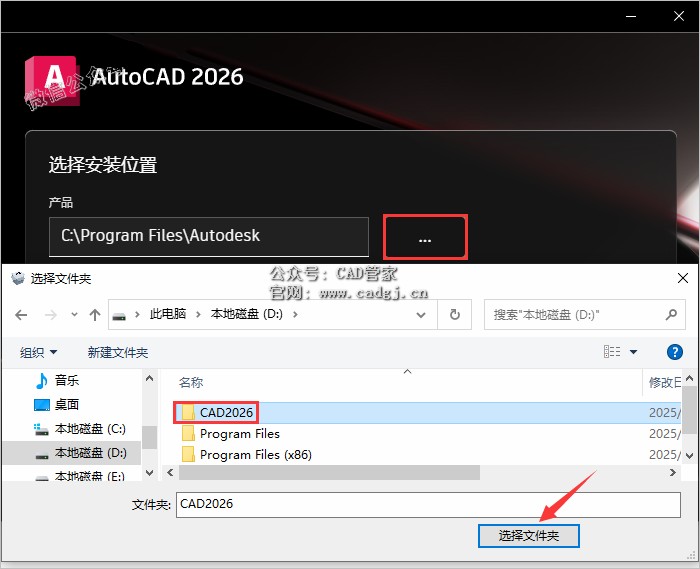
Task: Click the forward navigation arrow
Action: click(50, 315)
